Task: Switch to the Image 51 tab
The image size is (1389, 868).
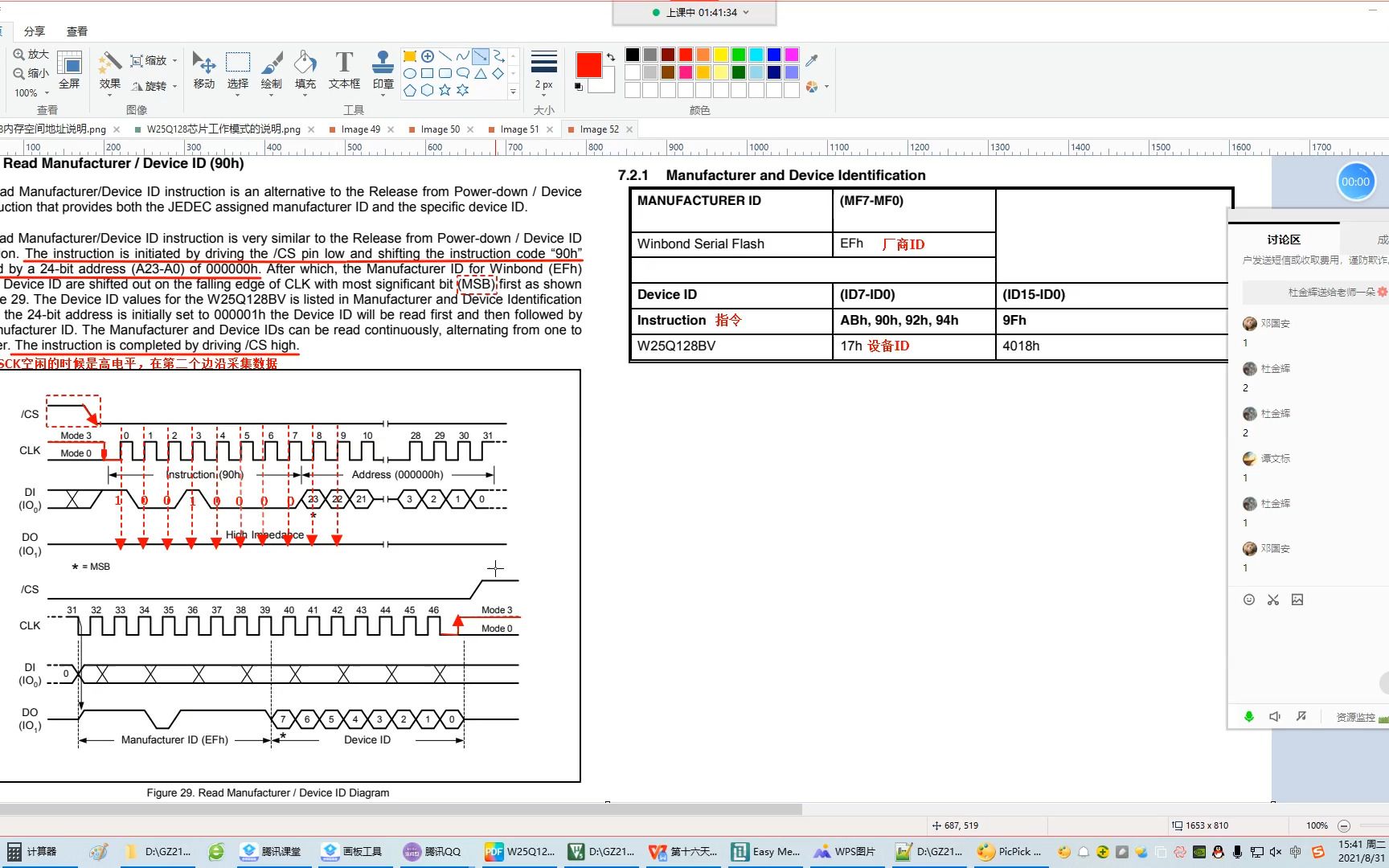Action: pyautogui.click(x=519, y=129)
